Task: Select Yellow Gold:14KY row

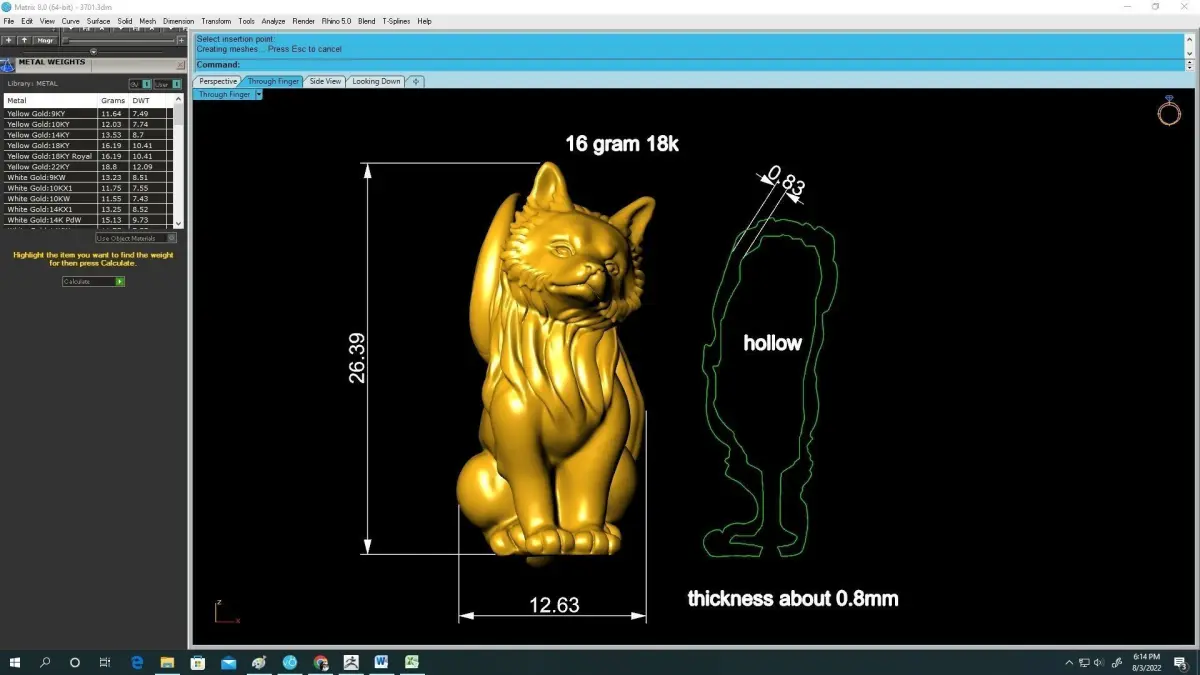Action: (x=88, y=134)
